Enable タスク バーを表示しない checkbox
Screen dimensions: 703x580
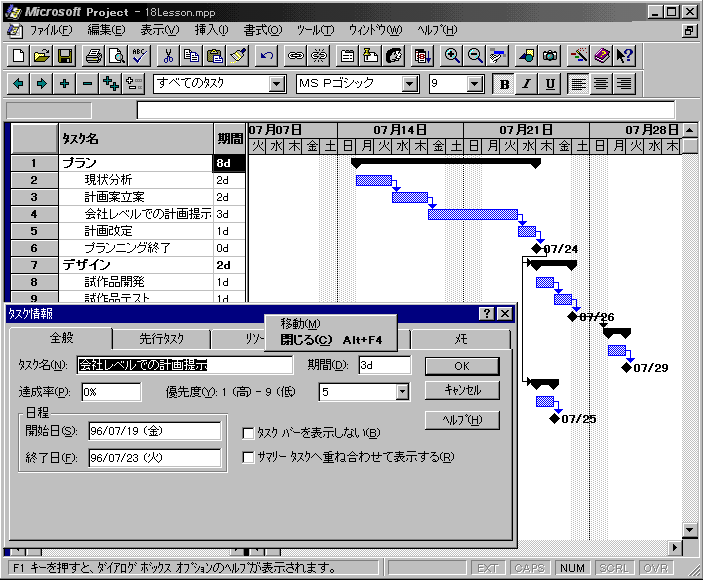click(x=250, y=433)
